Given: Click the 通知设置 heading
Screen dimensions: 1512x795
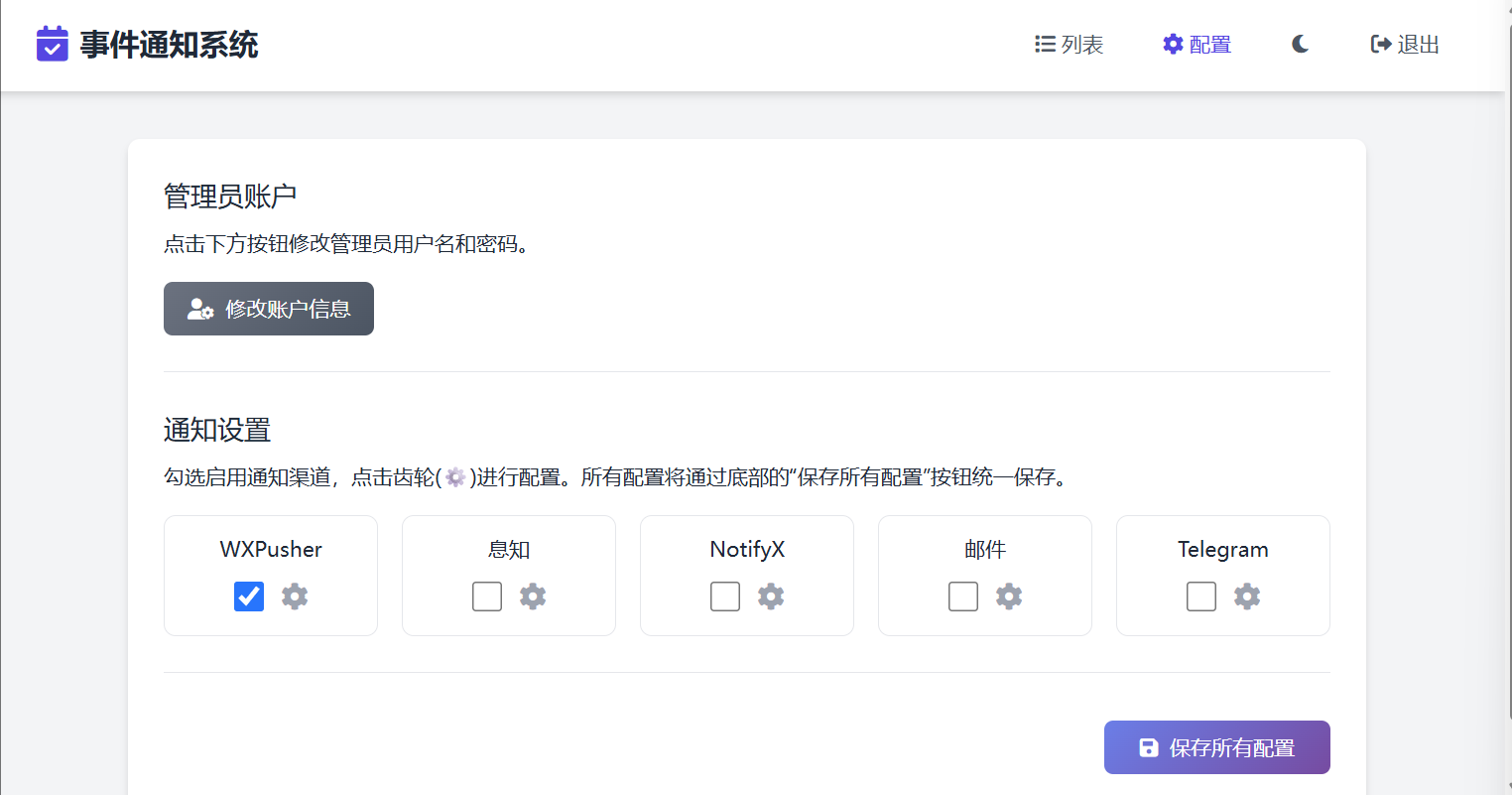Looking at the screenshot, I should [x=217, y=430].
